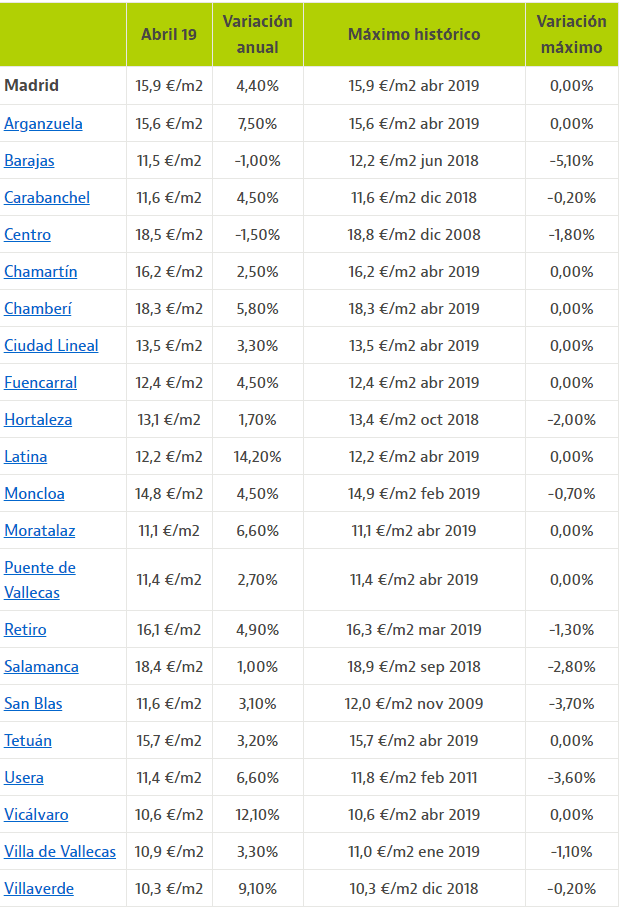Open the Tetuán link

tap(28, 741)
